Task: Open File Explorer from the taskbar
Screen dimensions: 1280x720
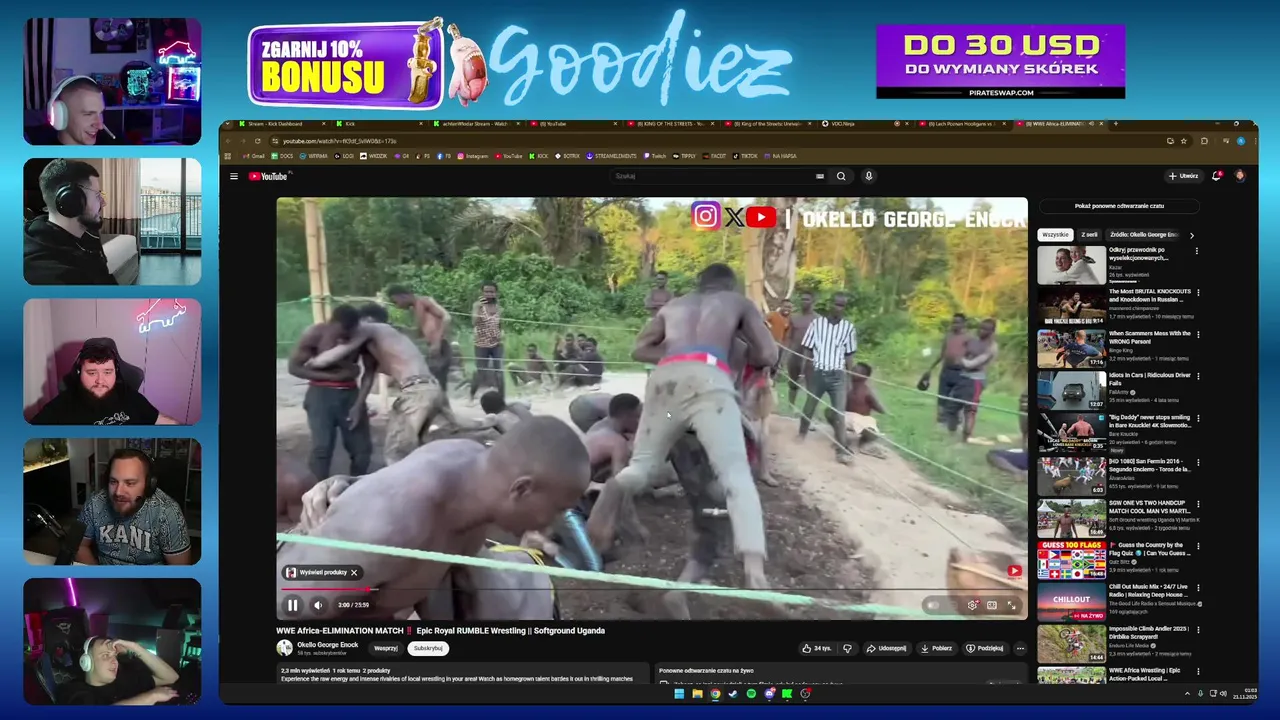Action: [x=697, y=693]
